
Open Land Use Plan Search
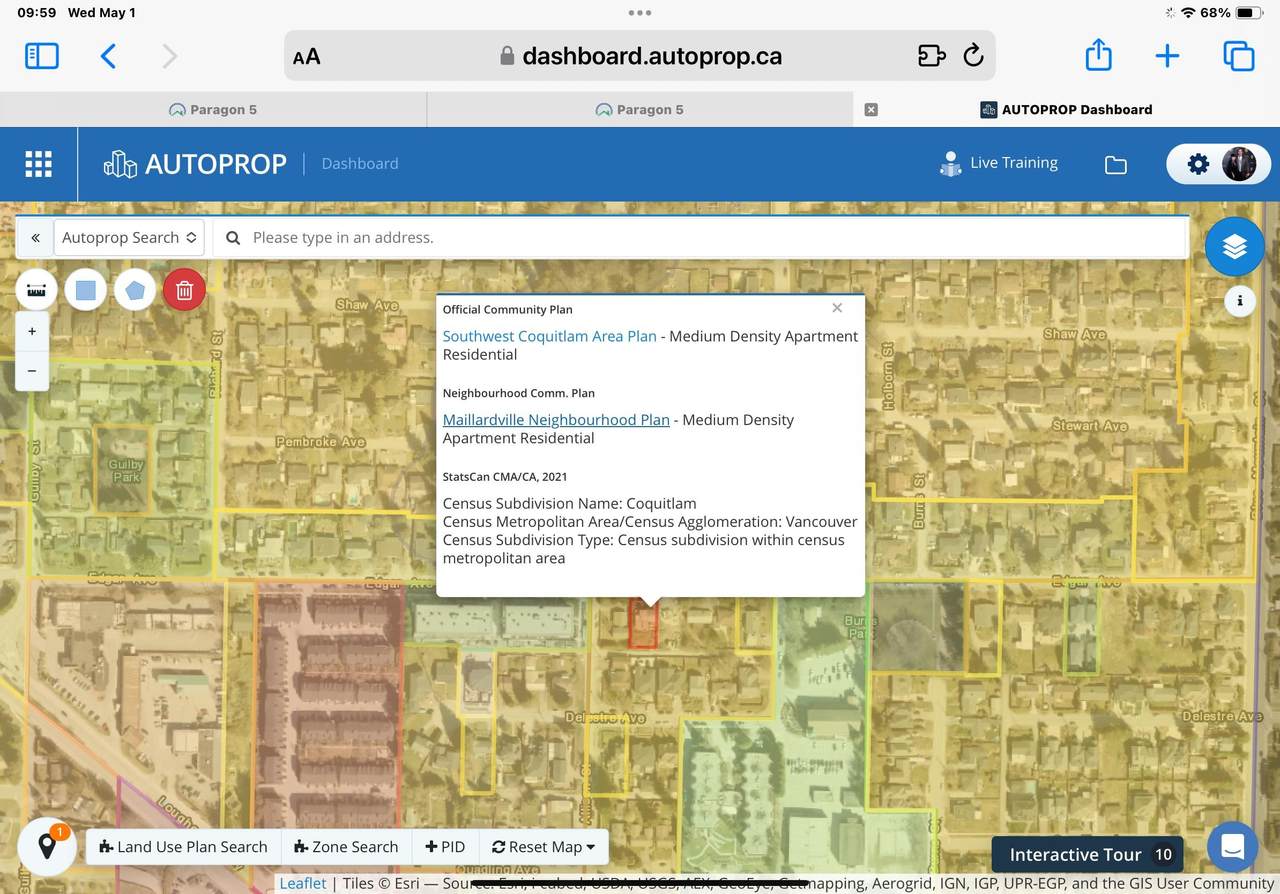click(184, 847)
